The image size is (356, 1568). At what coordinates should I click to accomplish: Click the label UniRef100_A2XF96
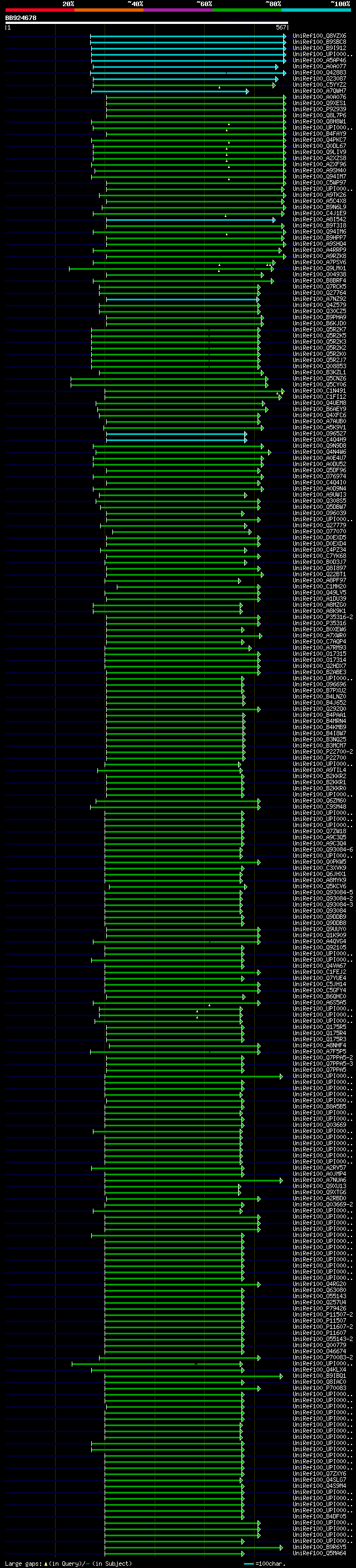coord(319,164)
